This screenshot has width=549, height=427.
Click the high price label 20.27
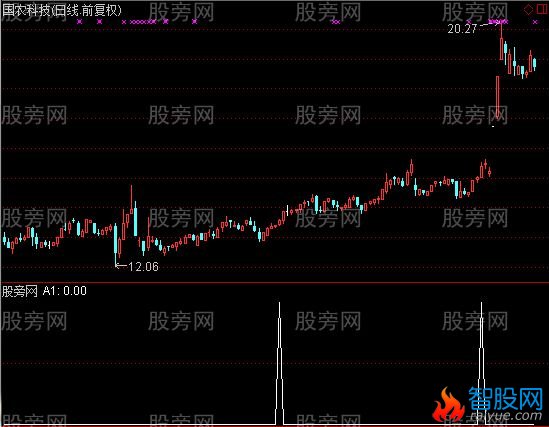click(462, 29)
